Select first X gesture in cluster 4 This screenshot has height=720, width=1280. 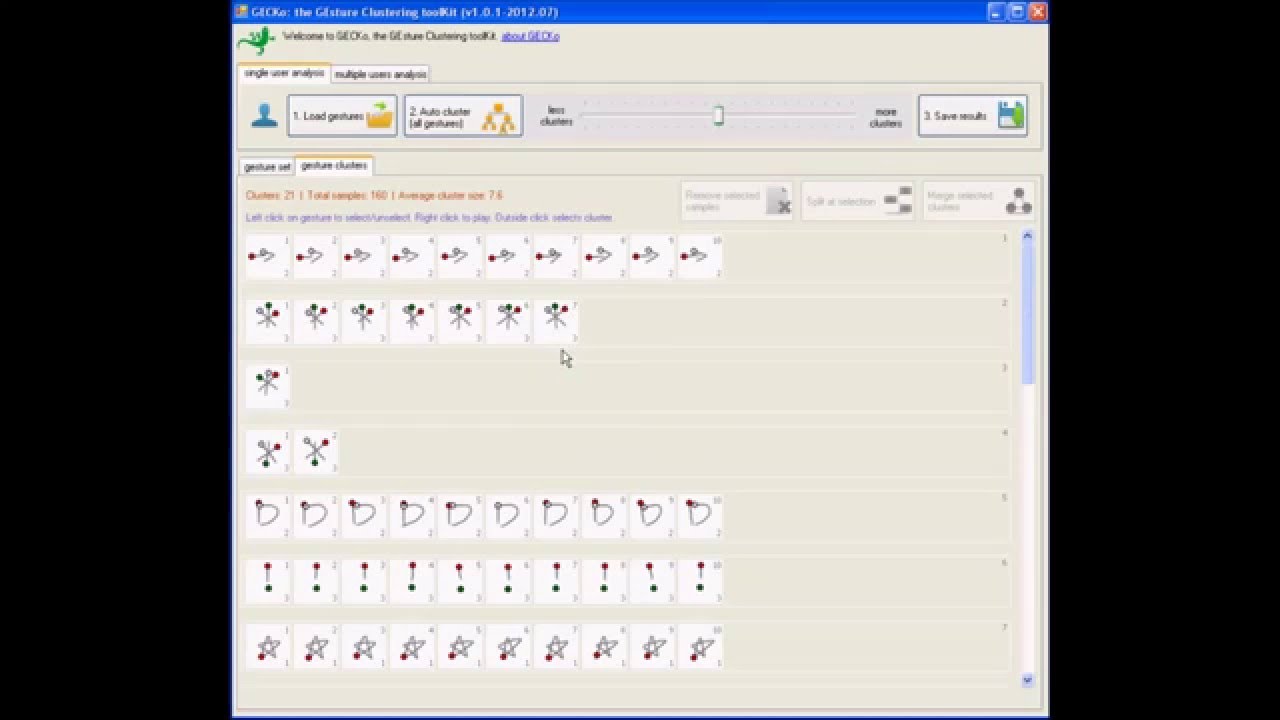pyautogui.click(x=267, y=452)
